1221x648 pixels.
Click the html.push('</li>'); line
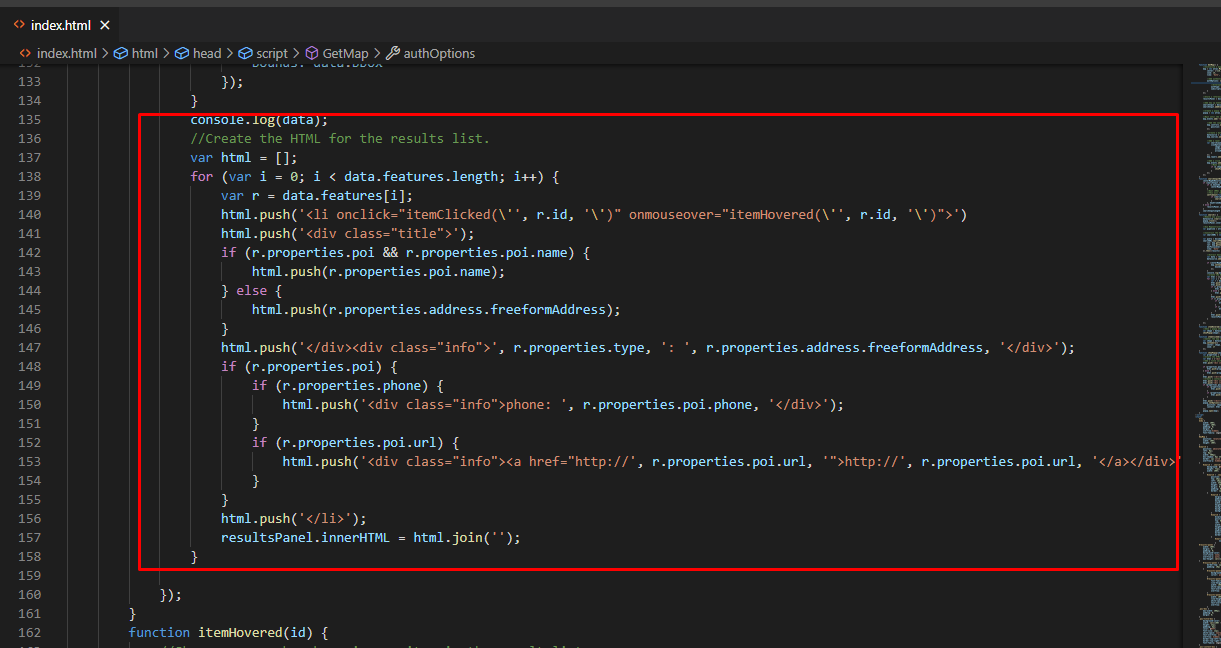[x=294, y=518]
